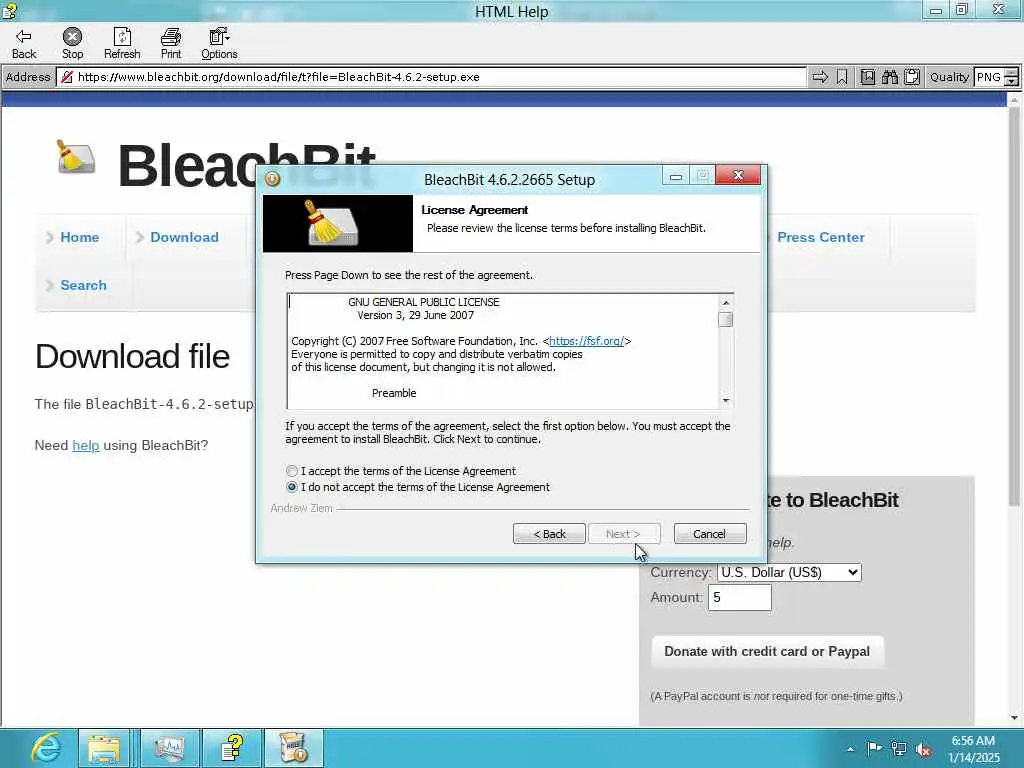Click the license text scrollbar up arrow
This screenshot has width=1024, height=768.
tap(726, 302)
